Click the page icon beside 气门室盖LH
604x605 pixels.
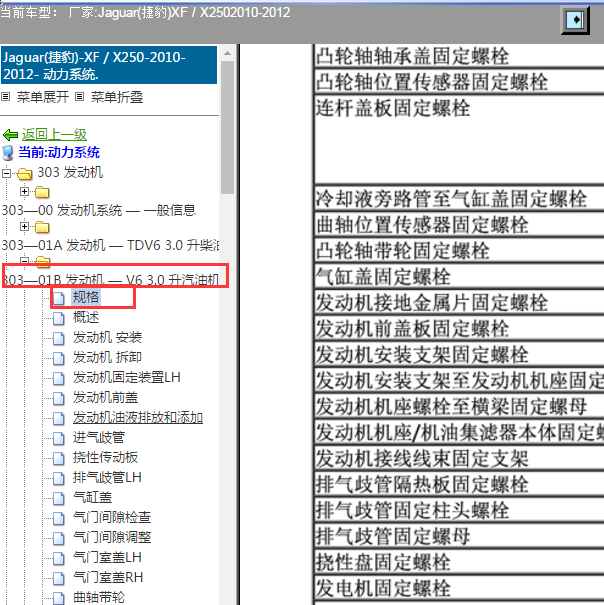pyautogui.click(x=59, y=559)
